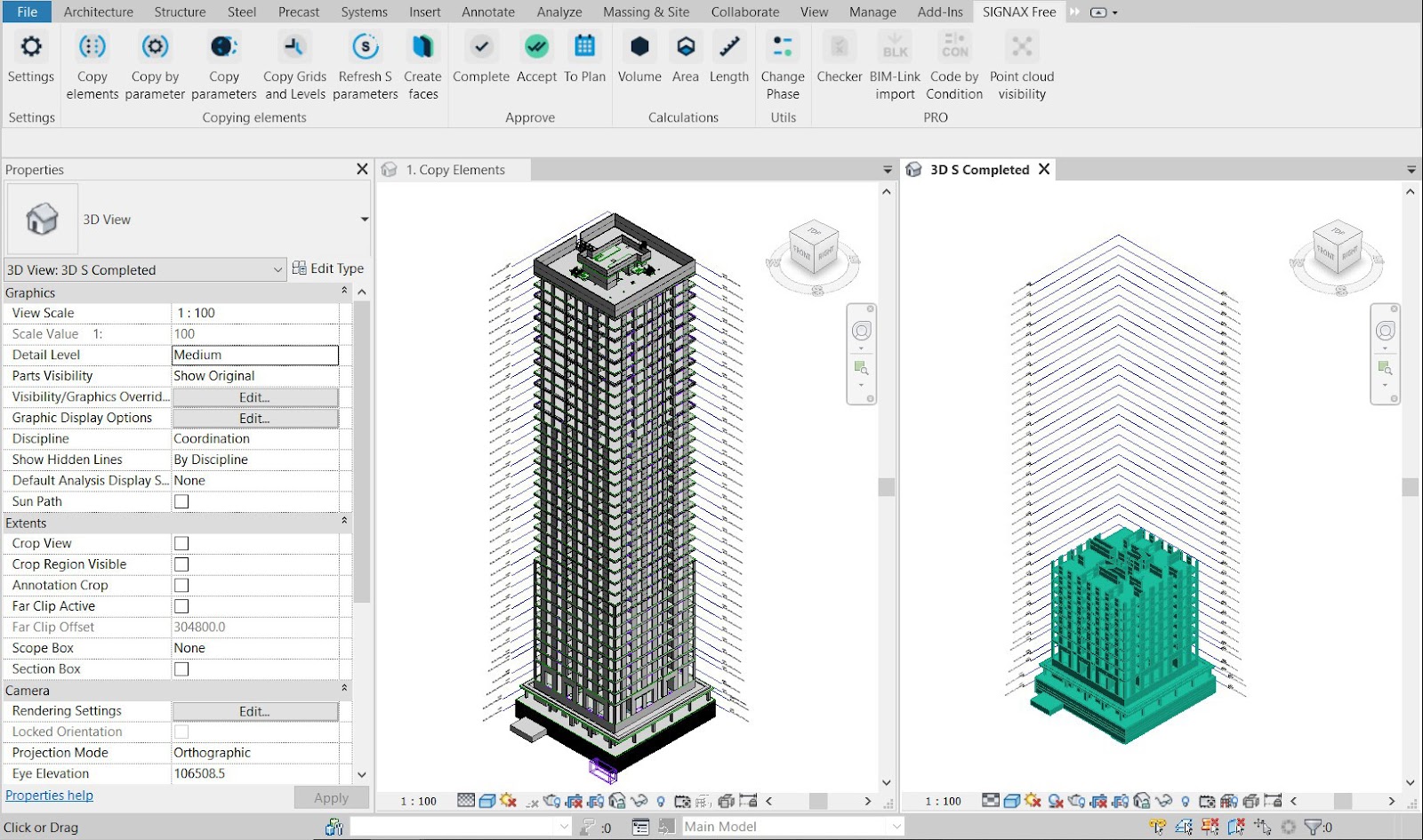
Task: Click the Volume calculation icon
Action: click(x=639, y=47)
